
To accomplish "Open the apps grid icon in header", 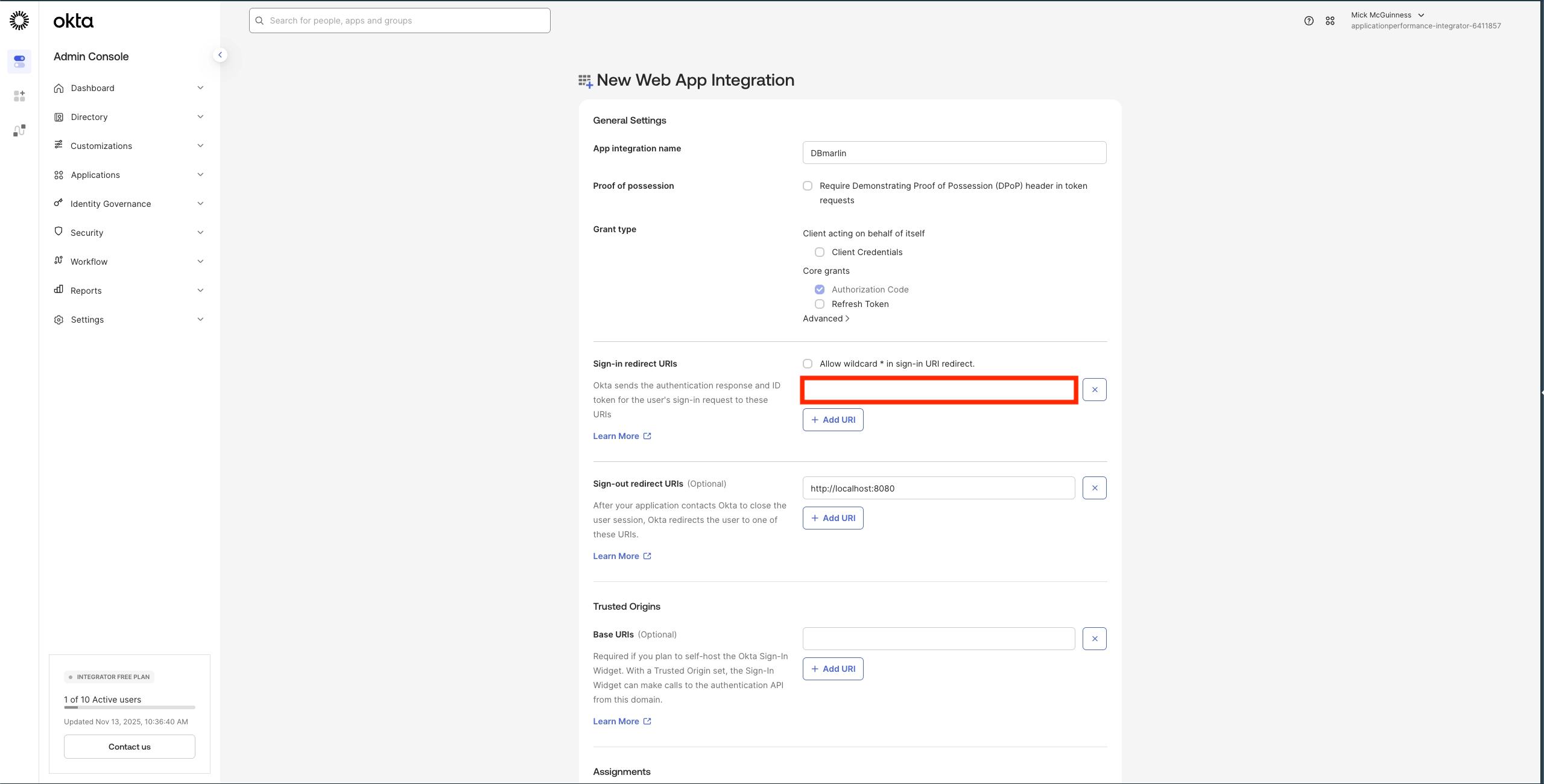I will [1330, 21].
